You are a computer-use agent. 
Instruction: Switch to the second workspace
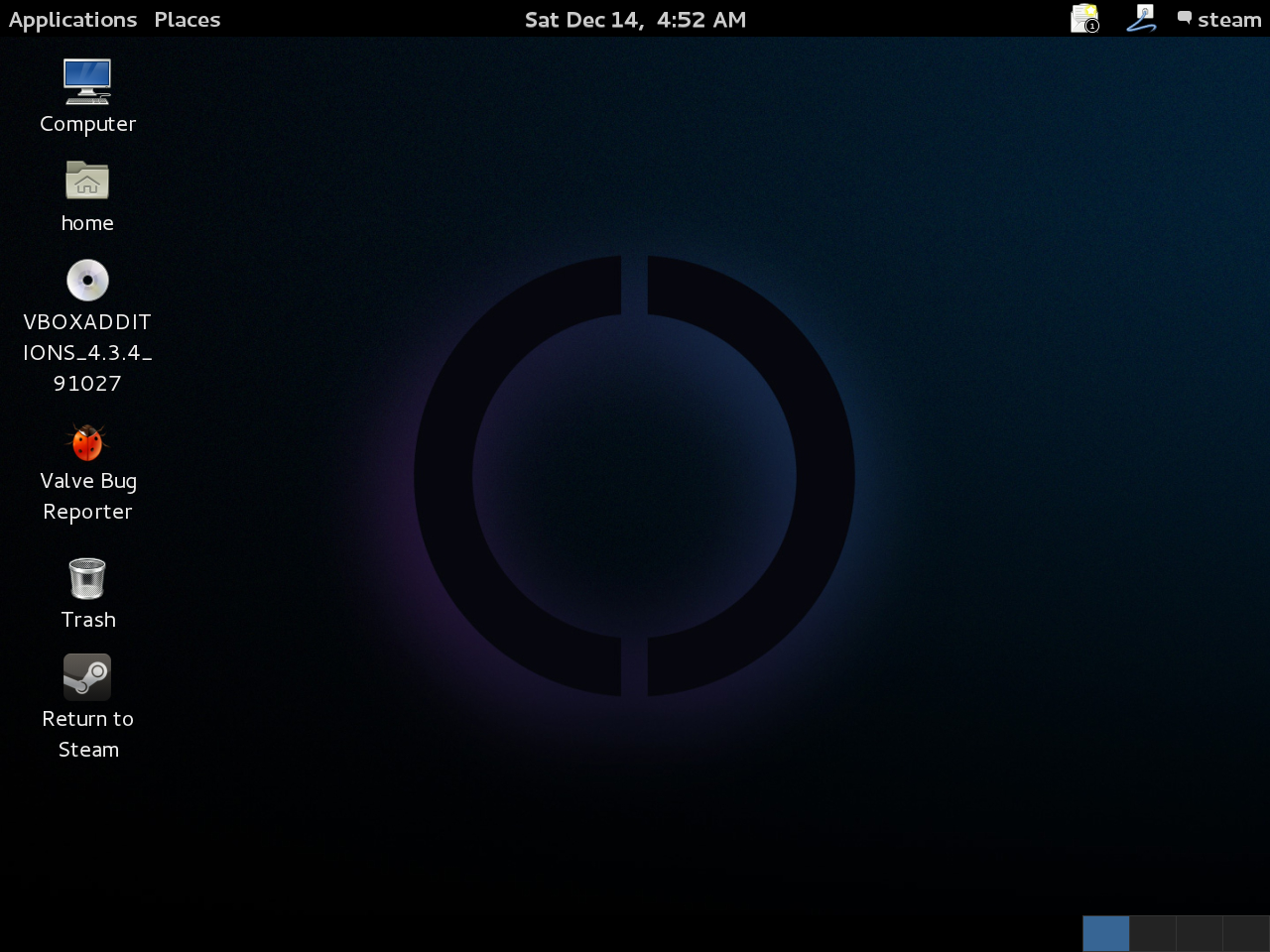tap(1151, 933)
